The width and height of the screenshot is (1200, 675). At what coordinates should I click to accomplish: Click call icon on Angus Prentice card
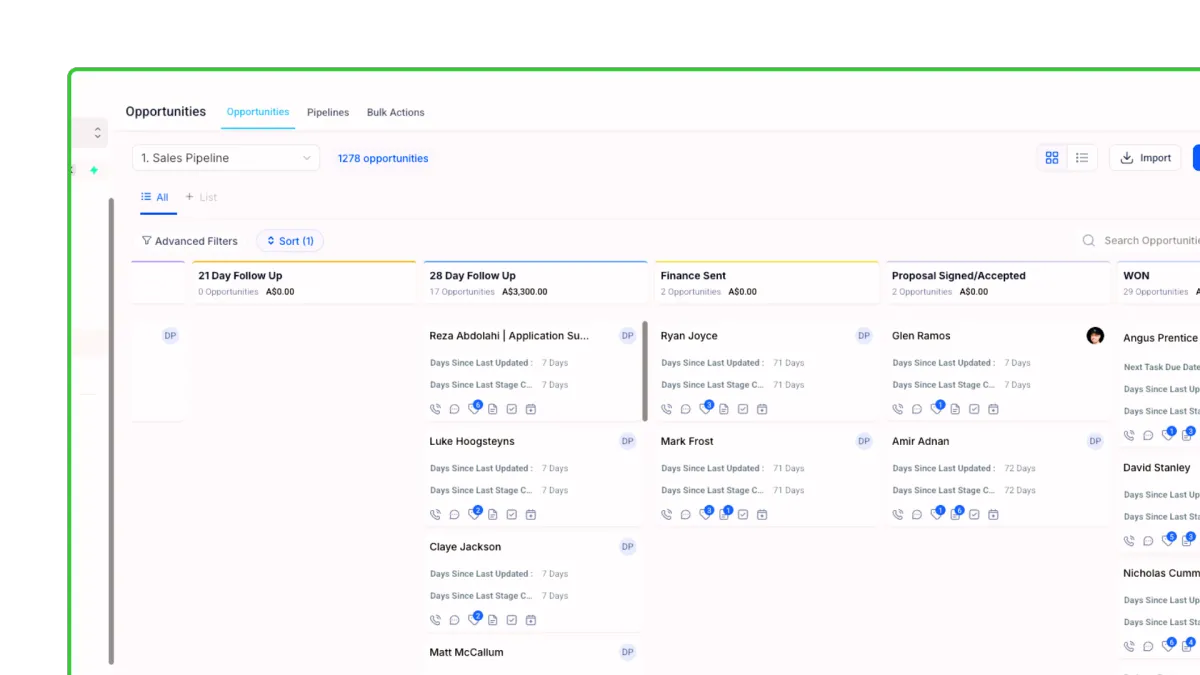pyautogui.click(x=1129, y=436)
